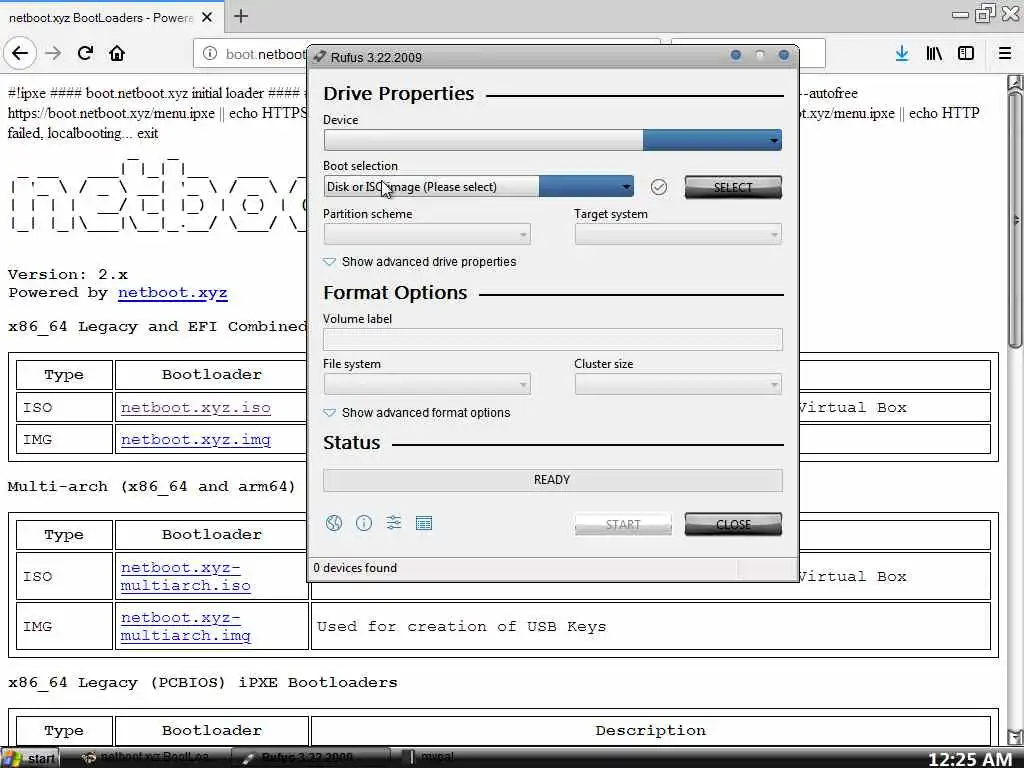Expand Show advanced format options
1024x768 pixels.
[417, 413]
